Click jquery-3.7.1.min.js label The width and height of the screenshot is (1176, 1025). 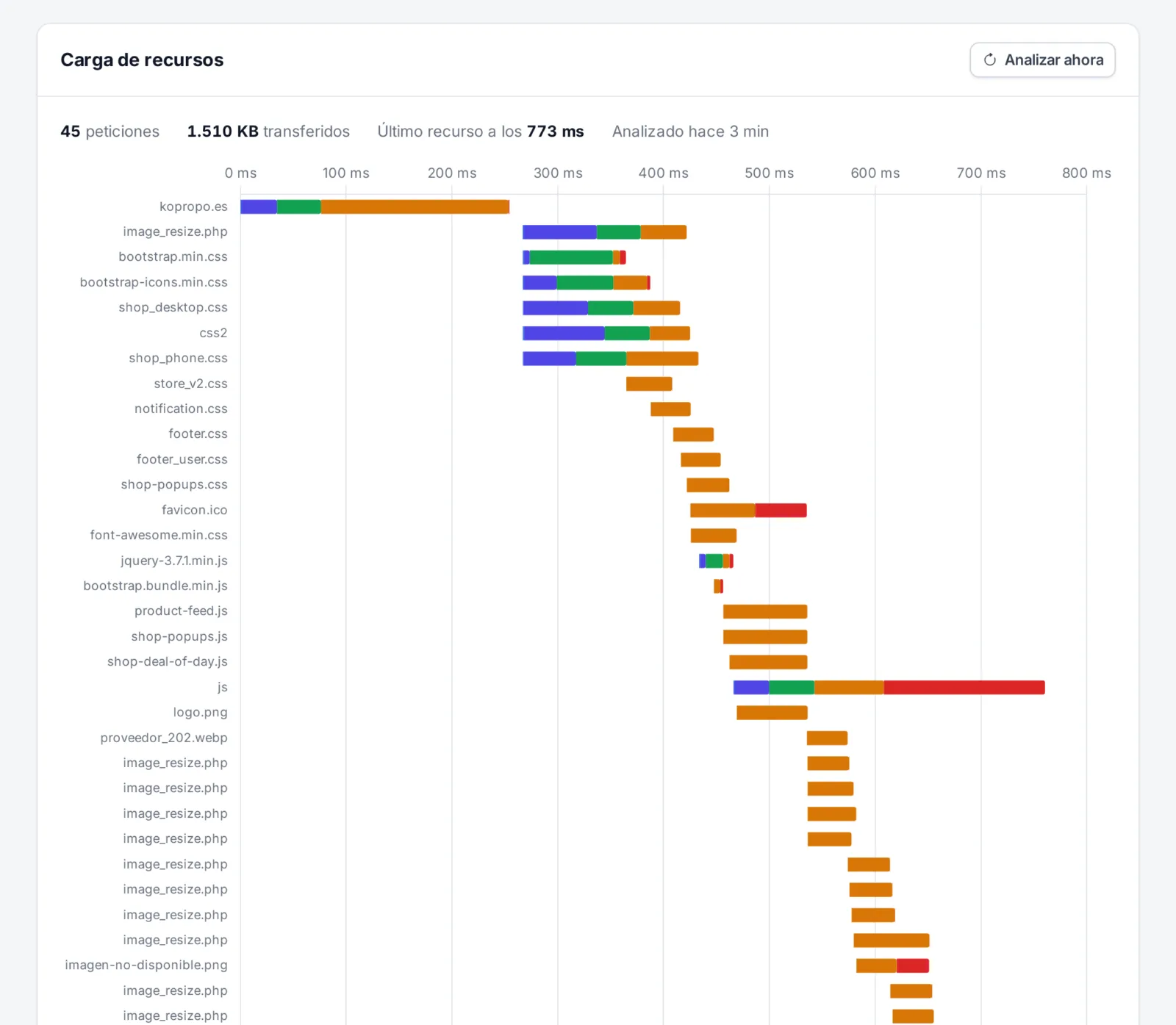[x=173, y=561]
